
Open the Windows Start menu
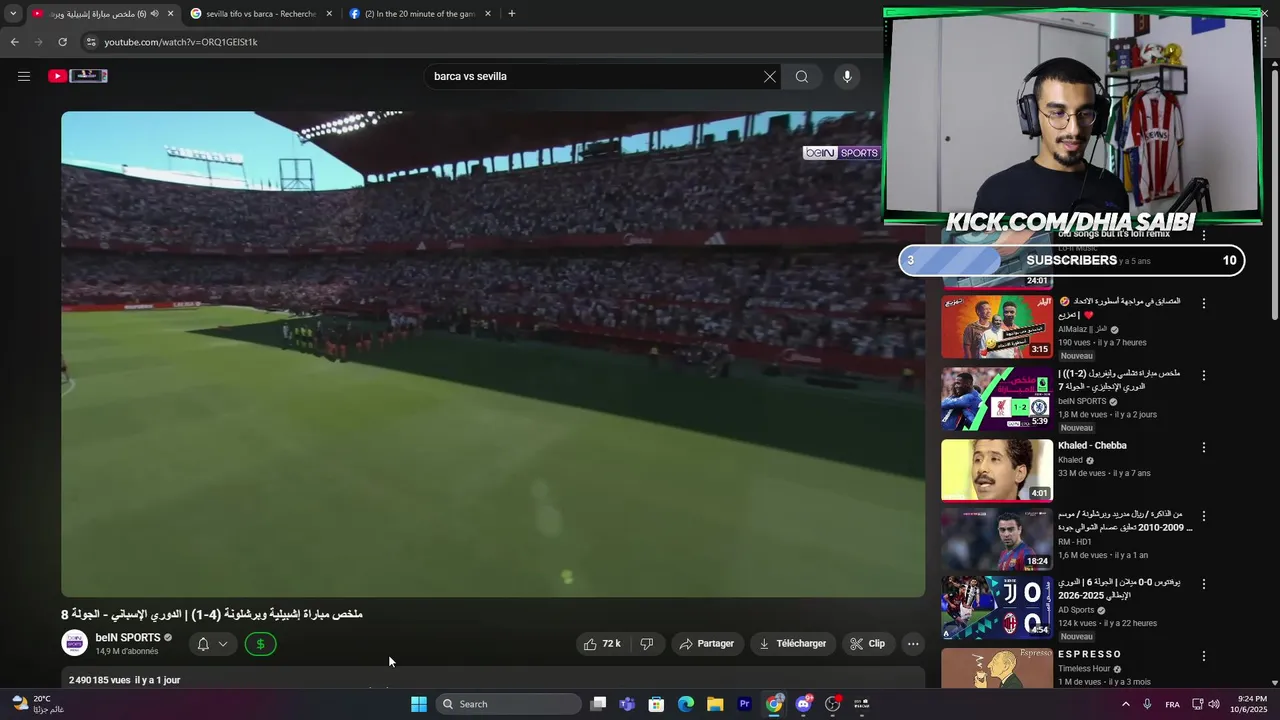(x=419, y=704)
